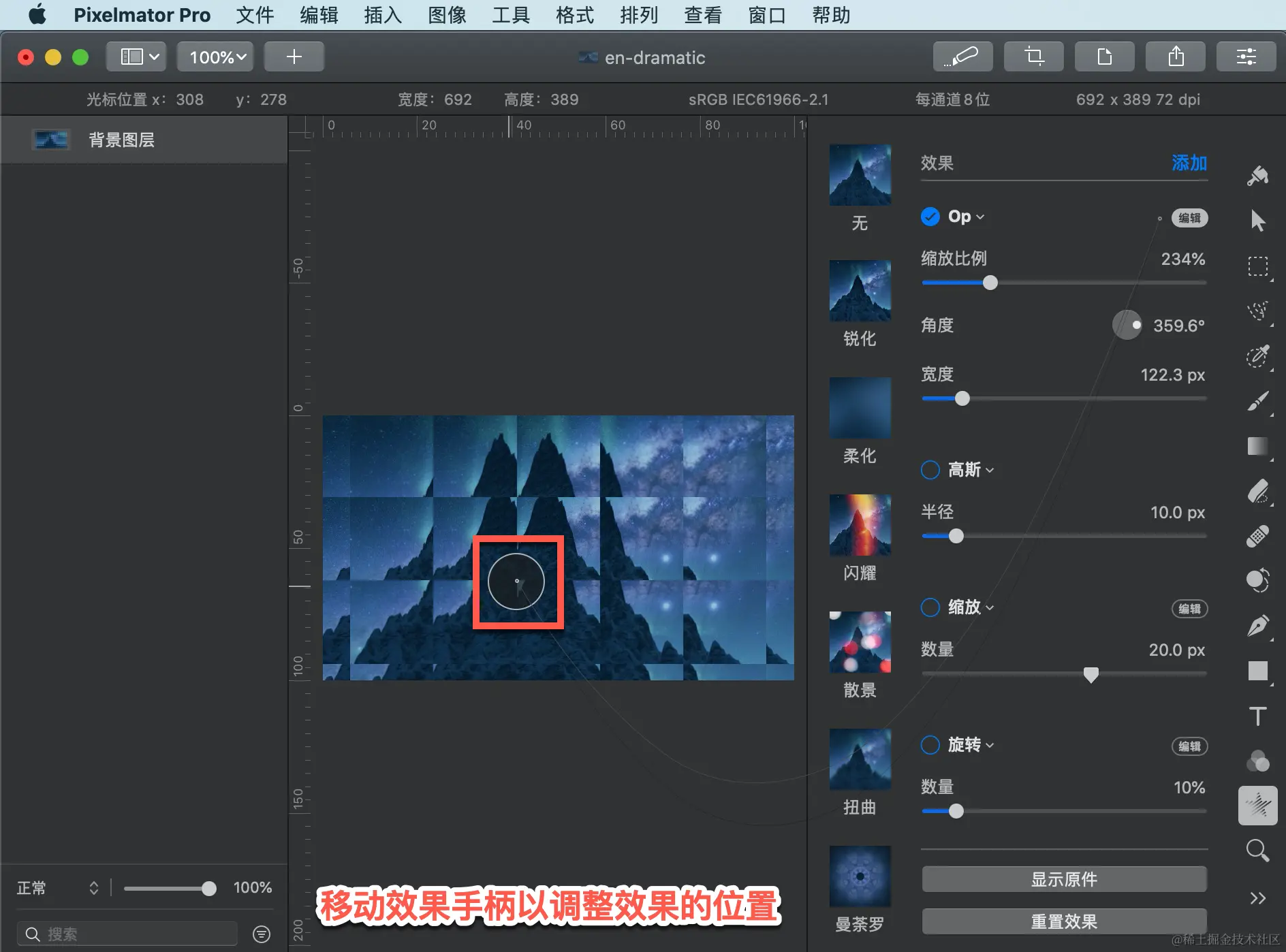This screenshot has width=1286, height=952.
Task: Expand more tools with double chevron
Action: [1257, 898]
